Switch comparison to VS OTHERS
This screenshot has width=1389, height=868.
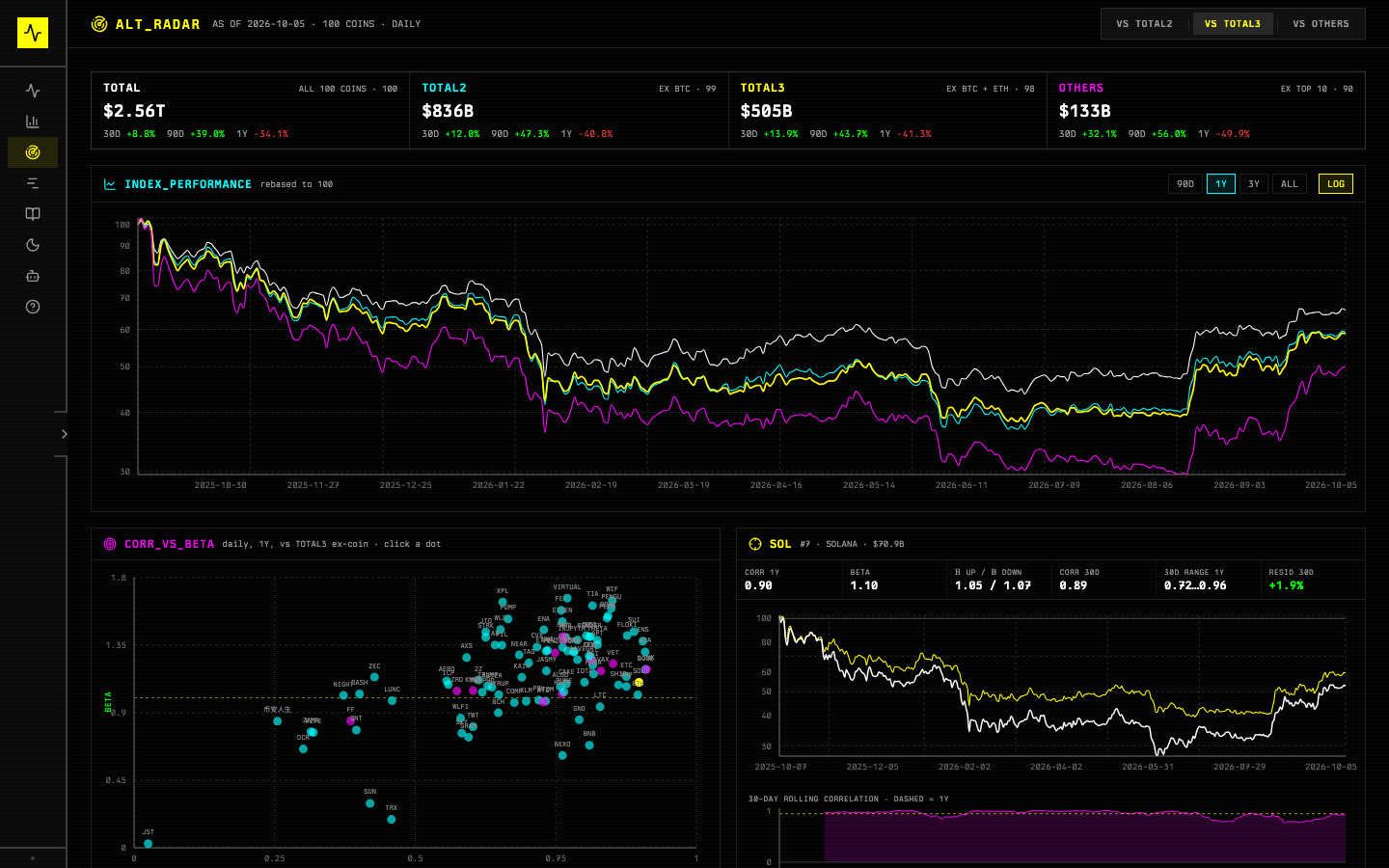click(1321, 24)
